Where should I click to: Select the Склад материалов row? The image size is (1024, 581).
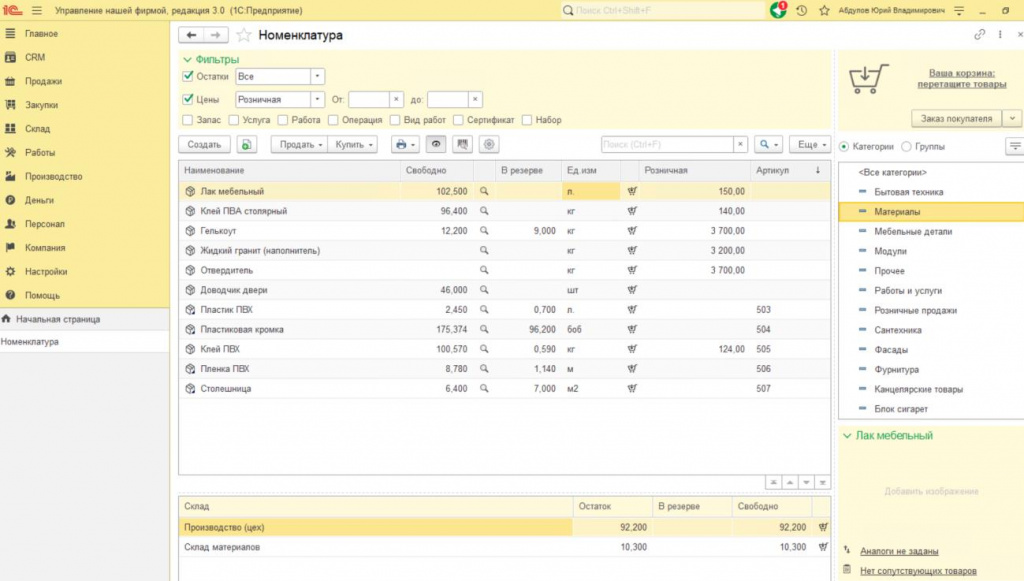[x=504, y=547]
